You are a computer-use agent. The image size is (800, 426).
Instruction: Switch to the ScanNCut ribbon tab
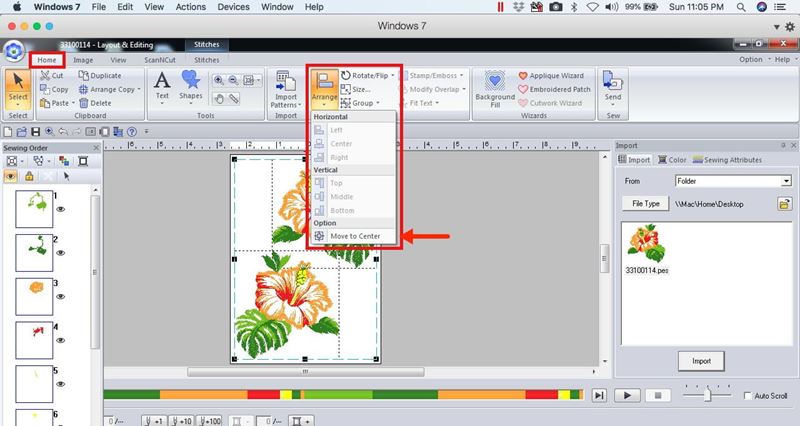(x=161, y=60)
